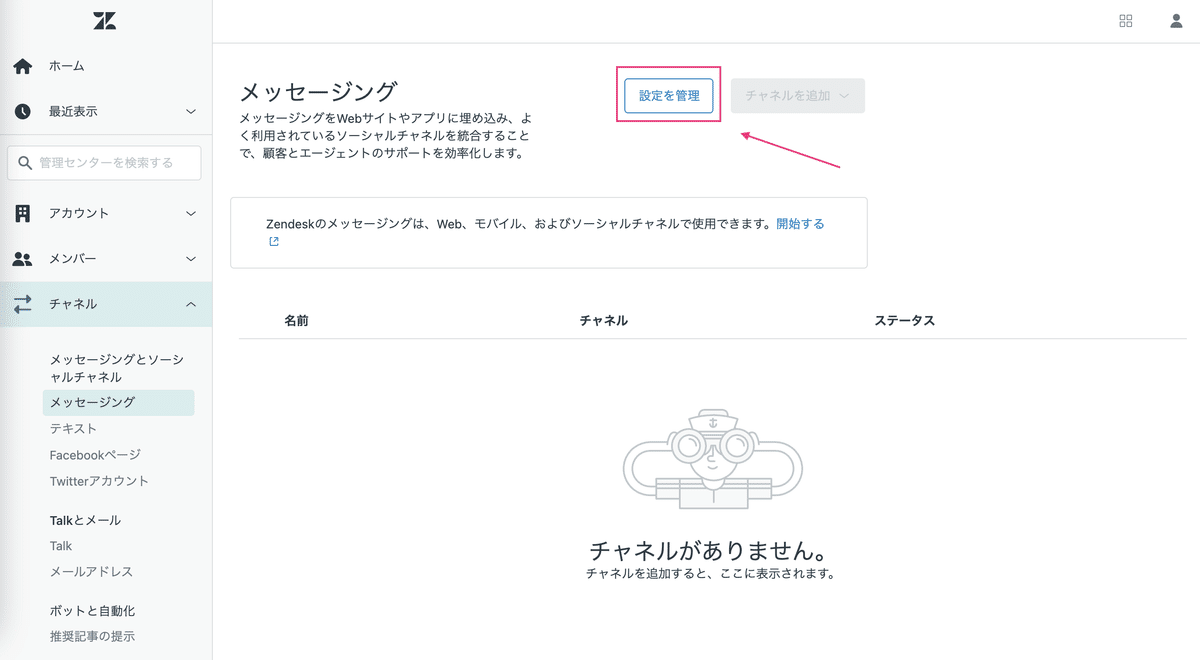The width and height of the screenshot is (1200, 660).
Task: Select メッセージング in the sidebar
Action: (x=118, y=402)
